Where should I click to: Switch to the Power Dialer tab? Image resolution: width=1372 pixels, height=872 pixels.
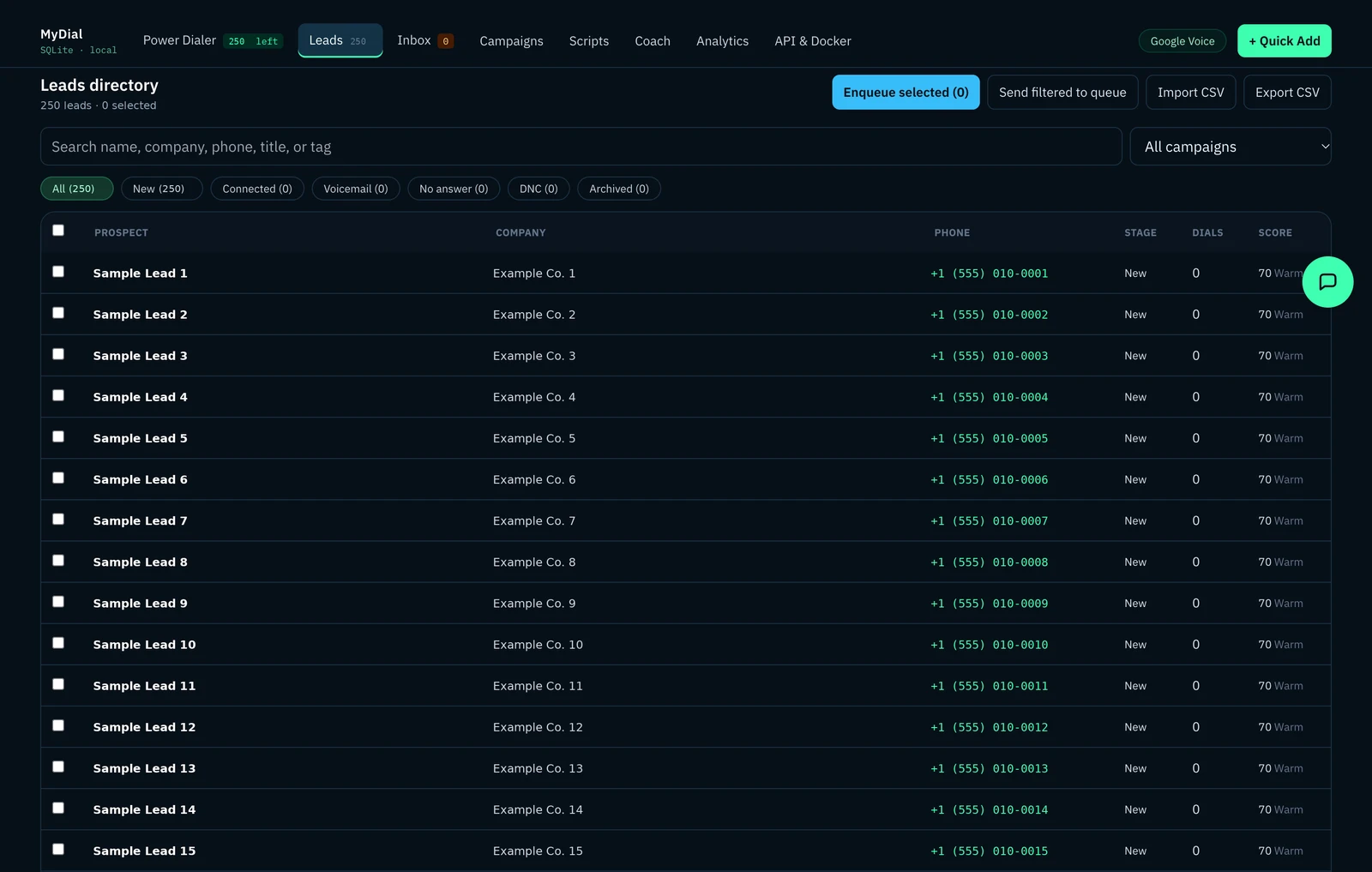(212, 40)
